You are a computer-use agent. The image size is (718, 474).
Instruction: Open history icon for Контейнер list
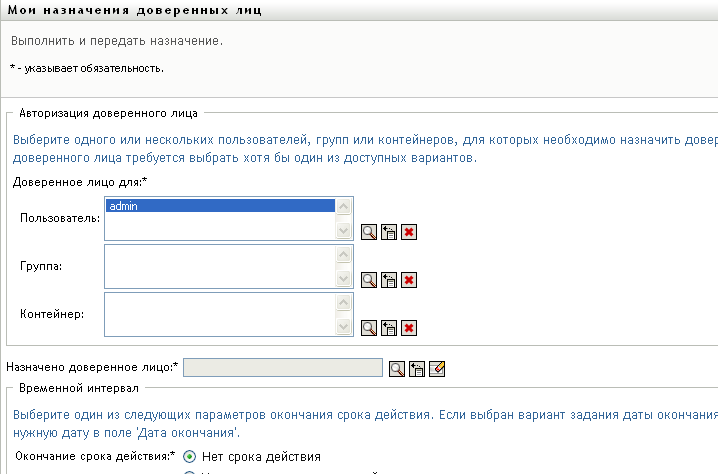pyautogui.click(x=389, y=327)
